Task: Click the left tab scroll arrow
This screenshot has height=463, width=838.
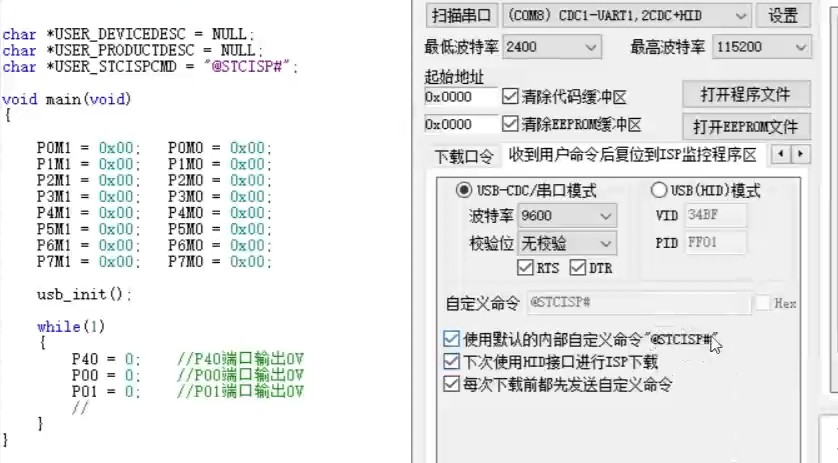Action: (781, 154)
